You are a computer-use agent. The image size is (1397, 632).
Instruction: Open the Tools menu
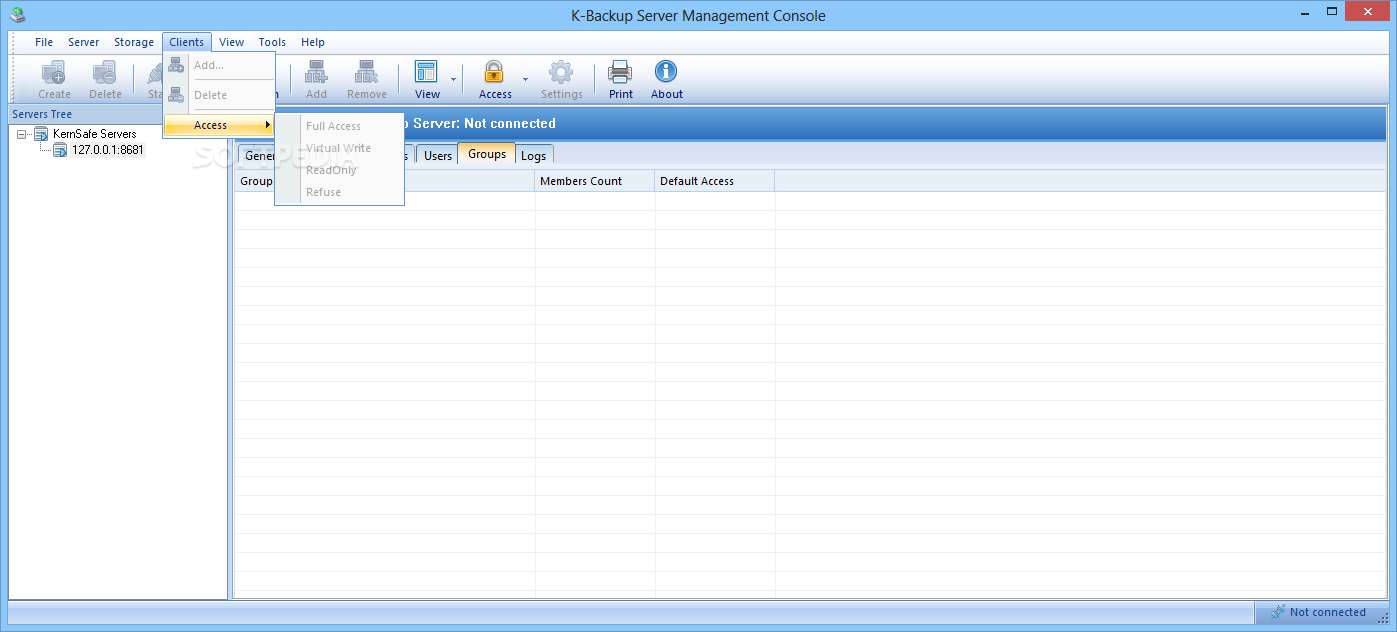tap(272, 42)
